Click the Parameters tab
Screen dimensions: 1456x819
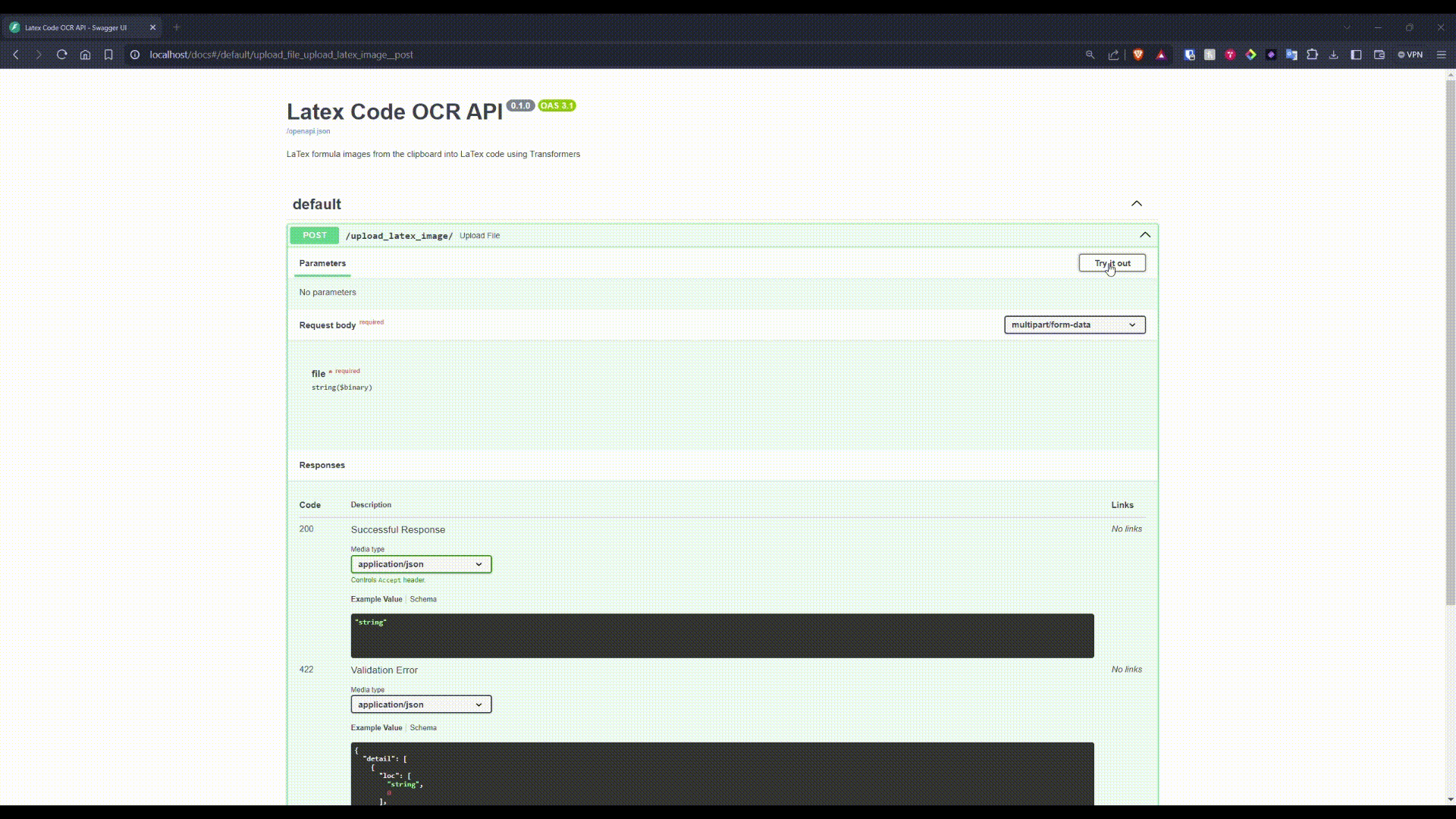click(322, 263)
